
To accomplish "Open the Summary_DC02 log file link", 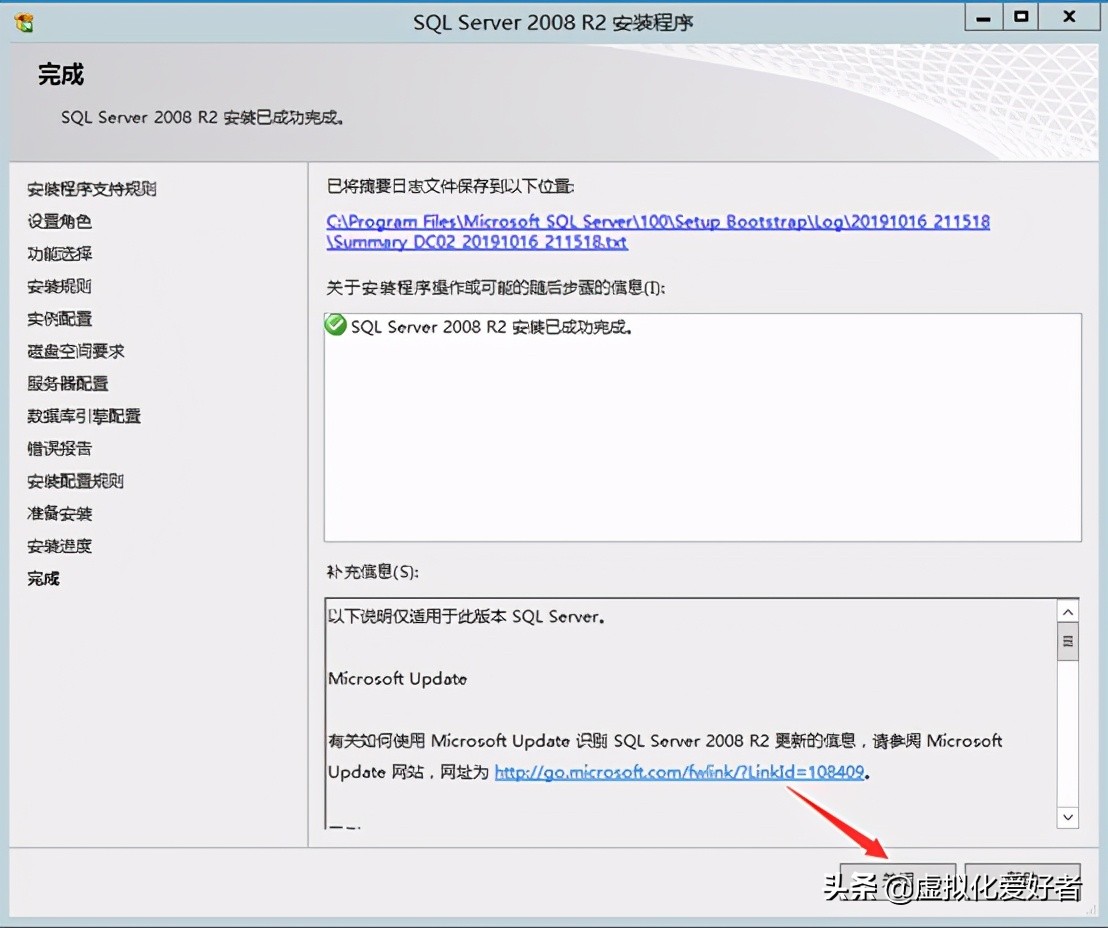I will click(658, 232).
